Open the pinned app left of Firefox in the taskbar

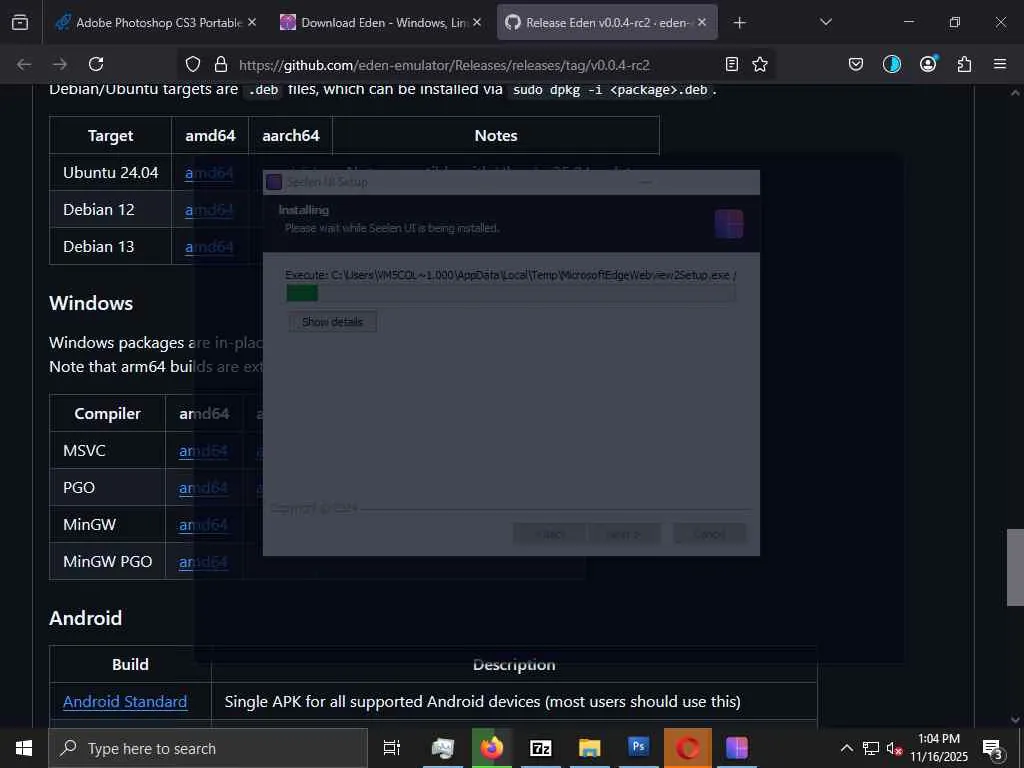pyautogui.click(x=442, y=748)
